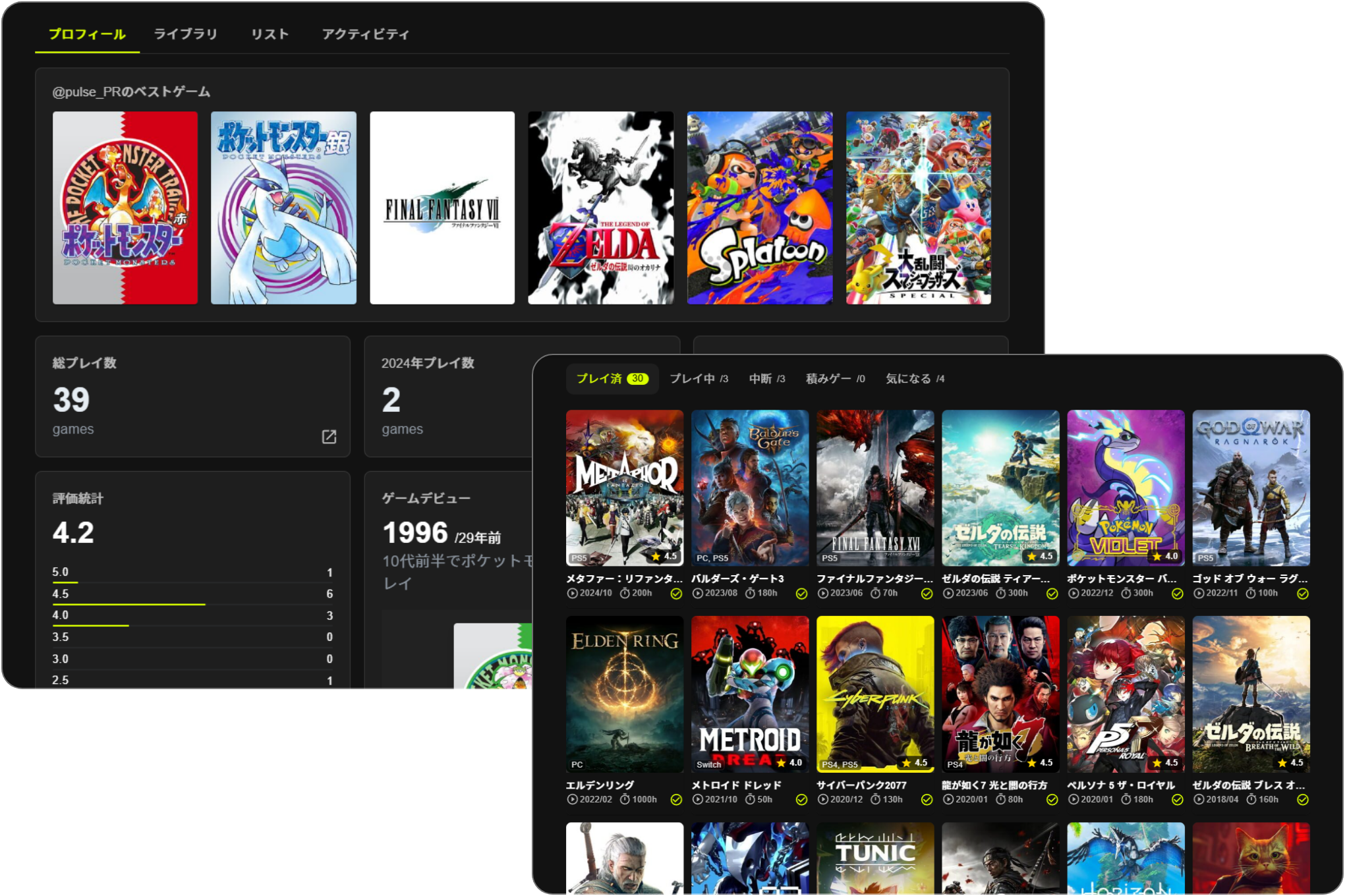Click the title バルダーズ・ゲート3
This screenshot has height=896, width=1345.
[737, 578]
